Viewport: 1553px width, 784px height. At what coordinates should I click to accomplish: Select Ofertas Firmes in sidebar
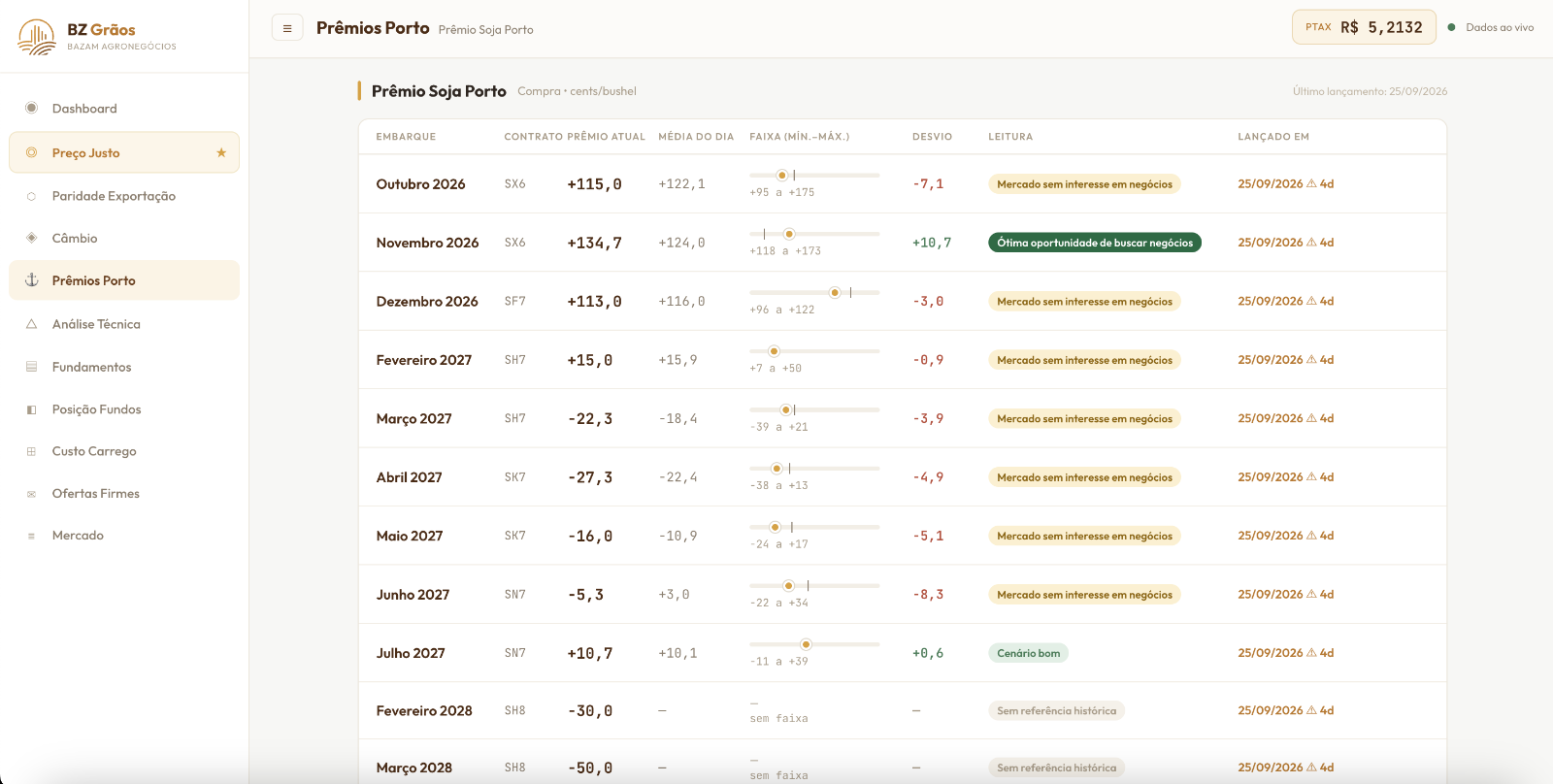tap(124, 494)
